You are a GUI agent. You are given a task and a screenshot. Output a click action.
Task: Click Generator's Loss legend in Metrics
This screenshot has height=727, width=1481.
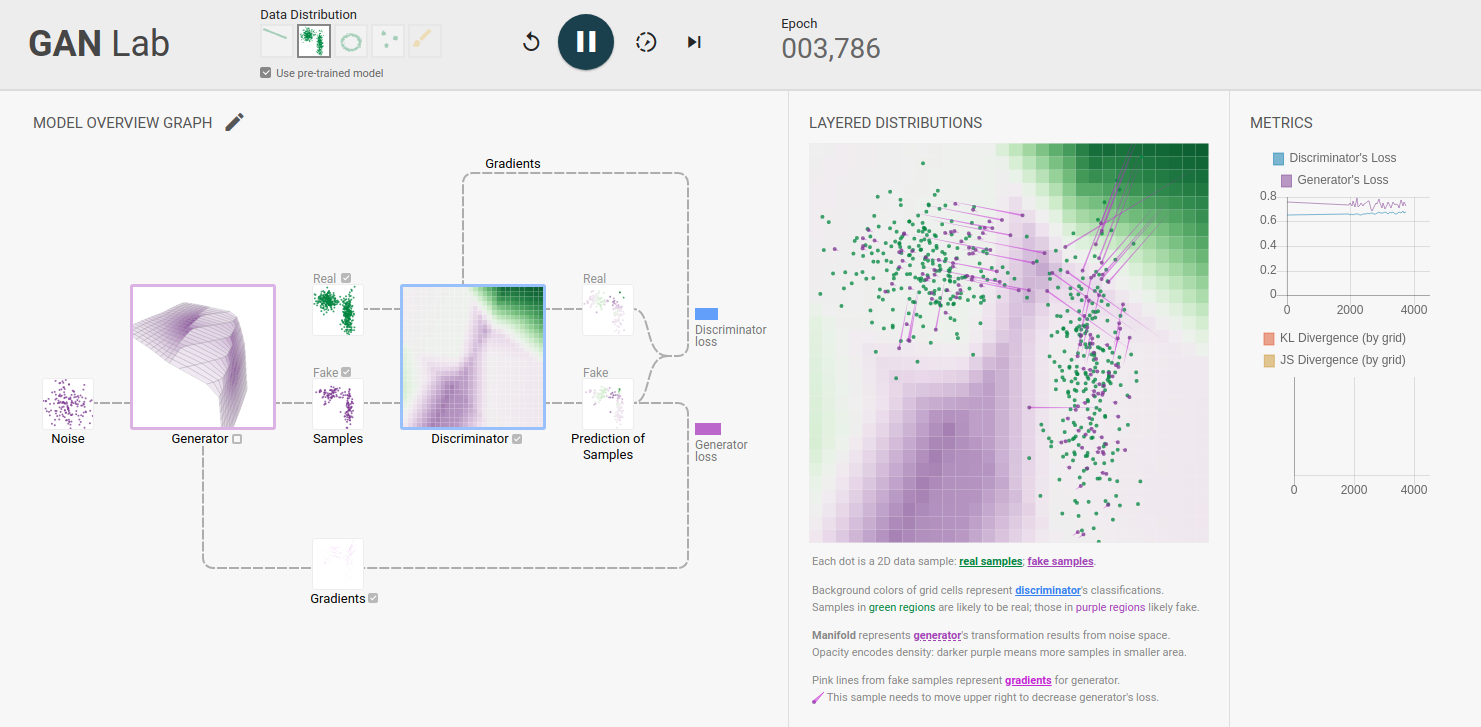point(1334,180)
